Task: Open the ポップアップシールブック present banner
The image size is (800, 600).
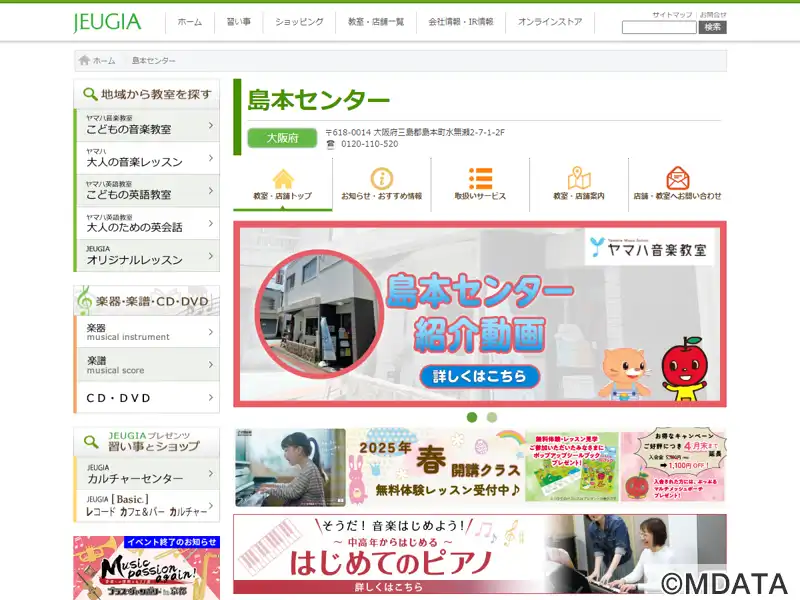Action: (572, 467)
